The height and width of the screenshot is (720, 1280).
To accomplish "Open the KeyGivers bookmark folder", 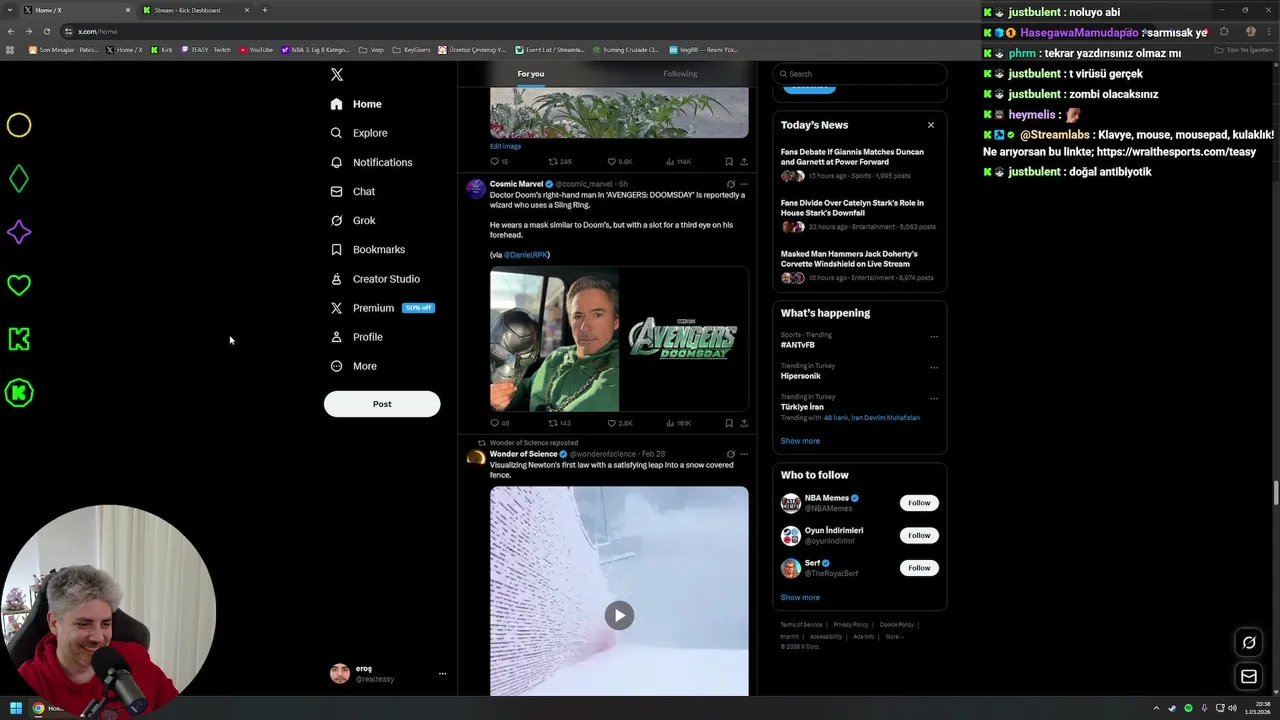I will point(412,50).
